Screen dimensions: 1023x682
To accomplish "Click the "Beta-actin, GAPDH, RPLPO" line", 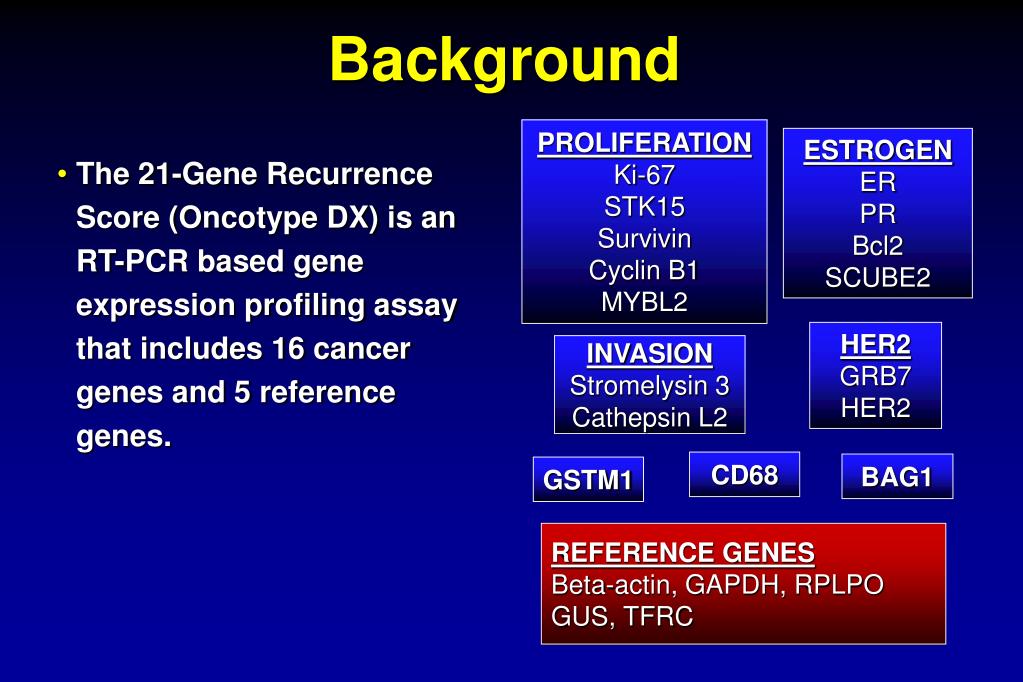I will click(718, 585).
